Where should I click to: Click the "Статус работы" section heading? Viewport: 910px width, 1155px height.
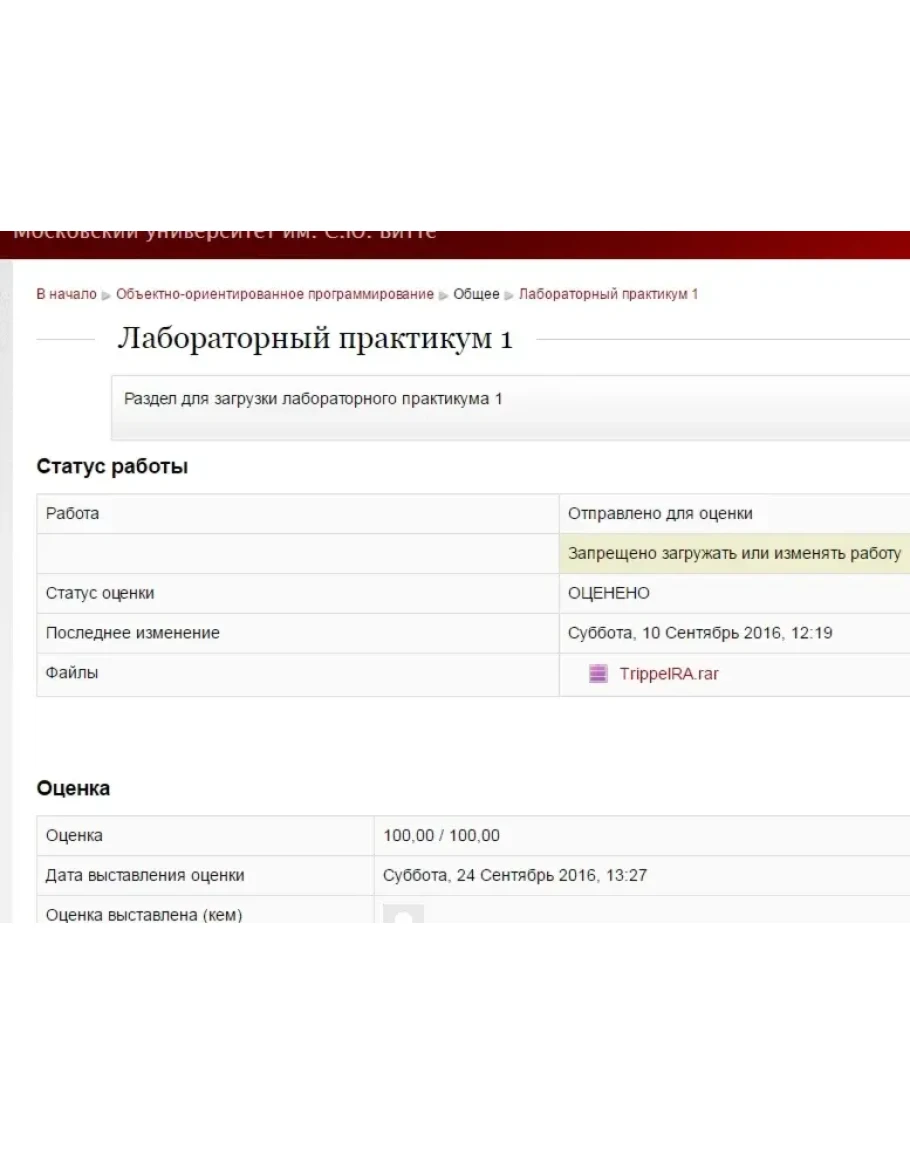pos(112,466)
